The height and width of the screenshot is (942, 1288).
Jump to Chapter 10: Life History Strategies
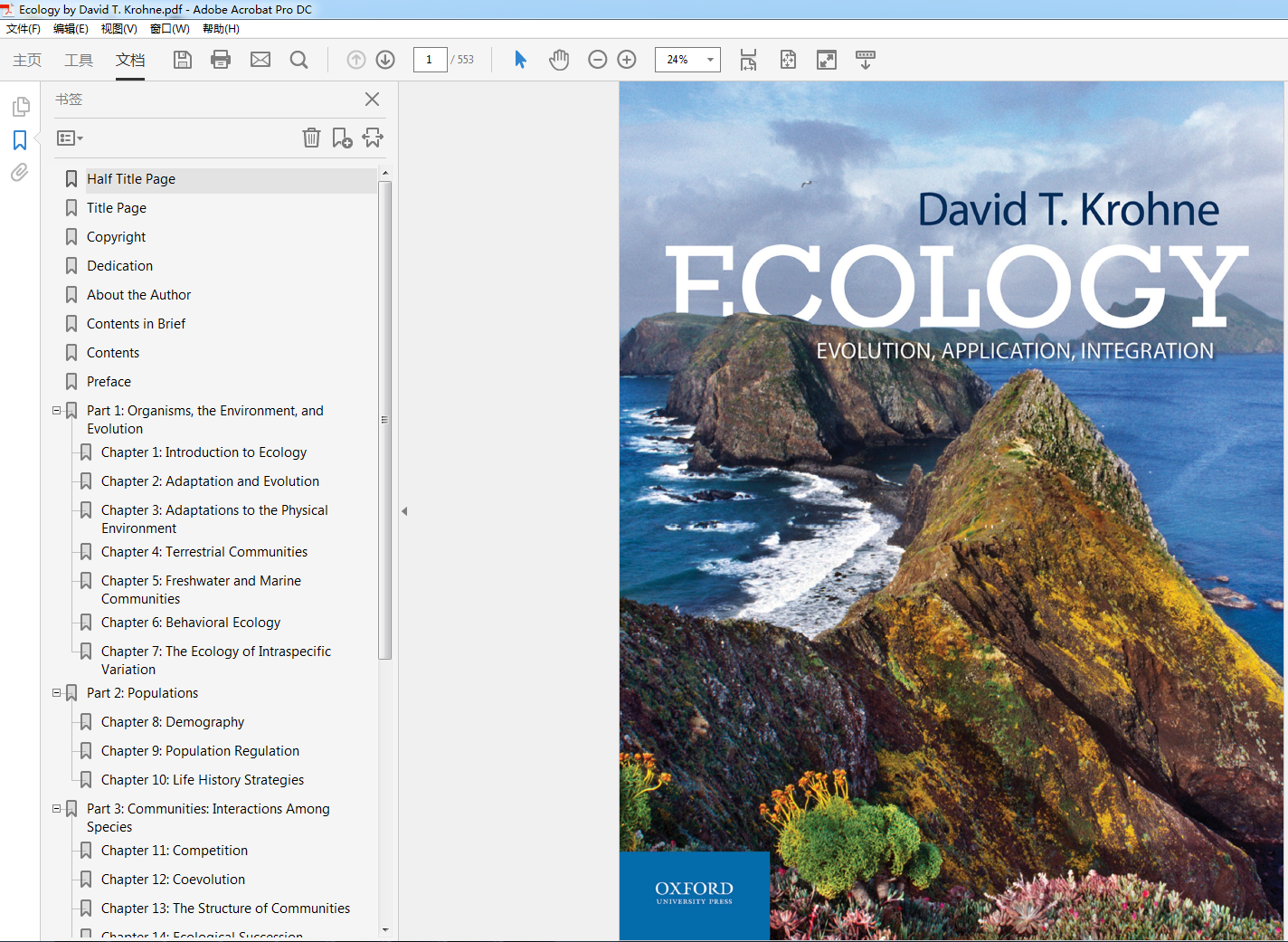coord(203,780)
